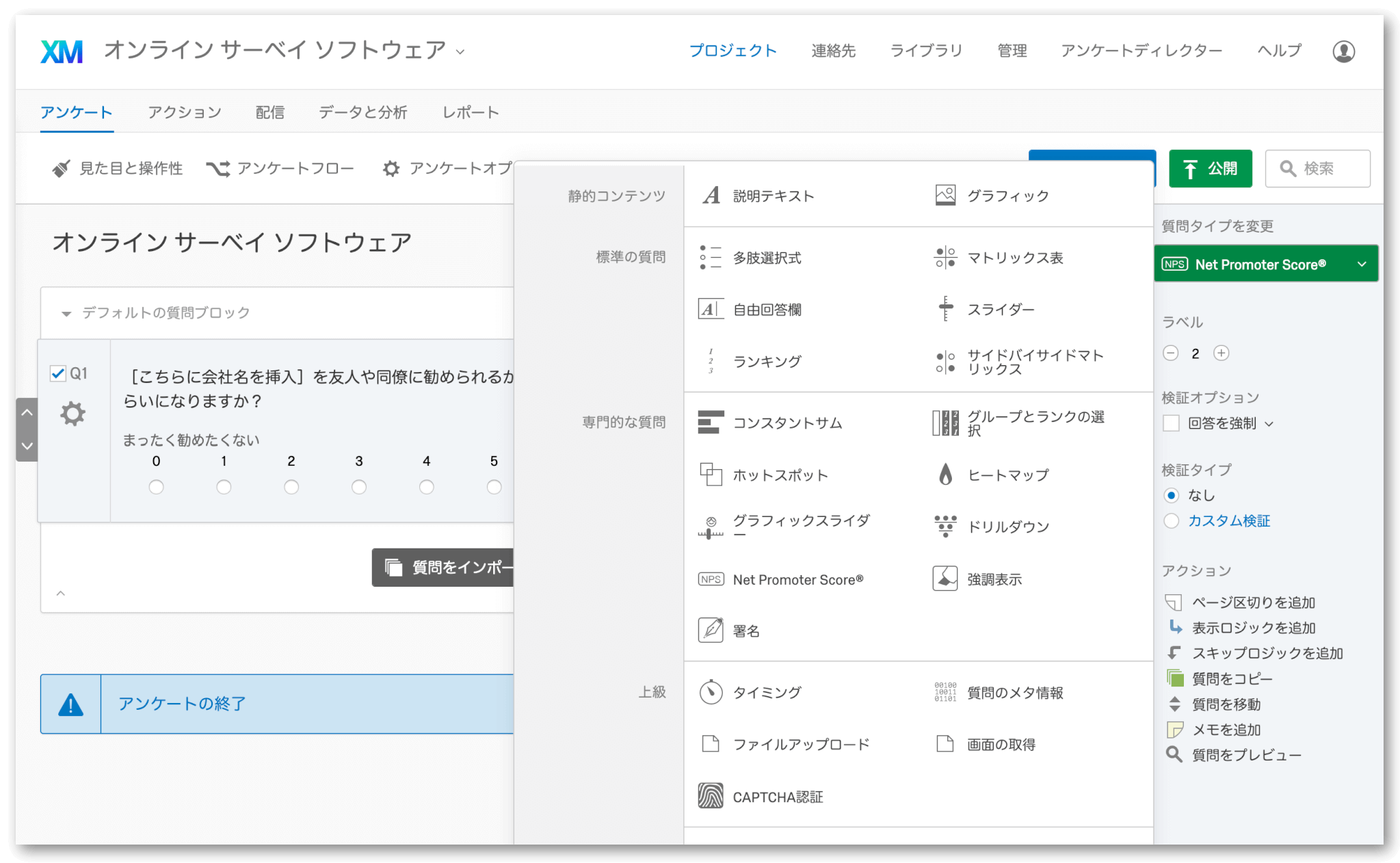Select the サイドバイサイドマトリックス icon
Viewport: 1400px width, 863px height.
[x=945, y=362]
